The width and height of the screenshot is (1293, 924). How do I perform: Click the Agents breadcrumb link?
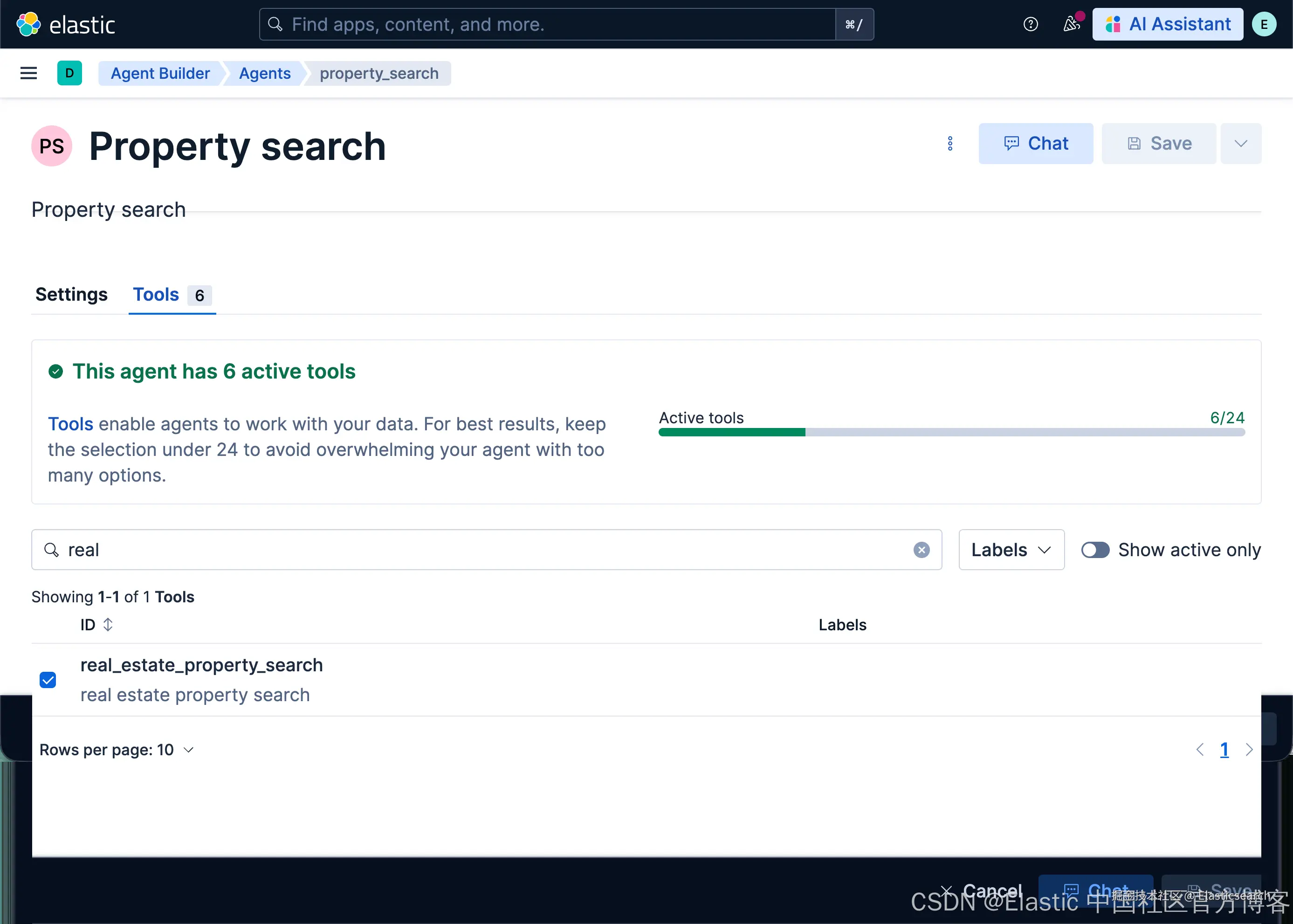pos(264,73)
